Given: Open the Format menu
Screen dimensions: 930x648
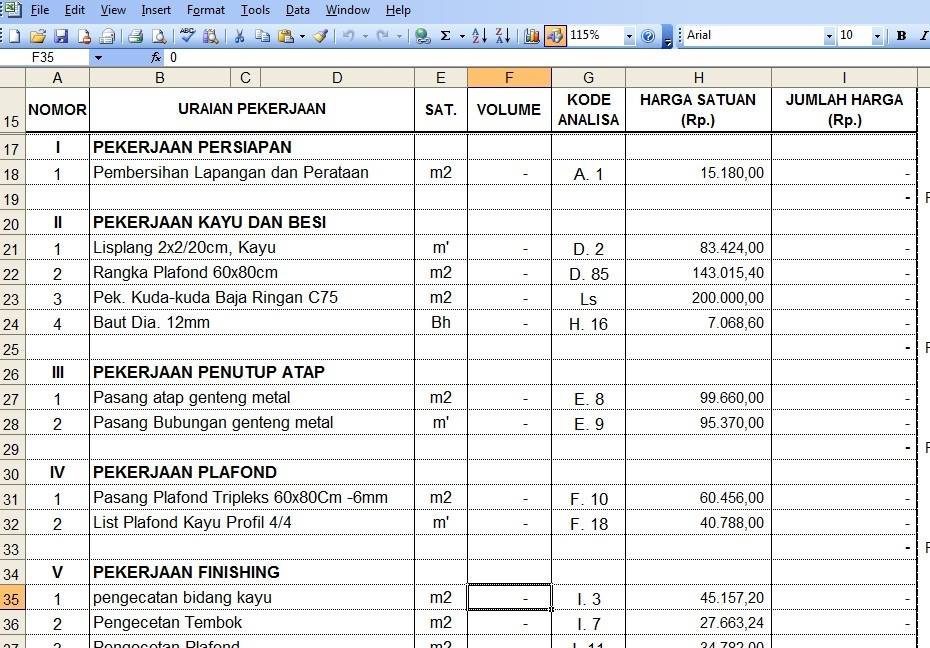Looking at the screenshot, I should [205, 10].
